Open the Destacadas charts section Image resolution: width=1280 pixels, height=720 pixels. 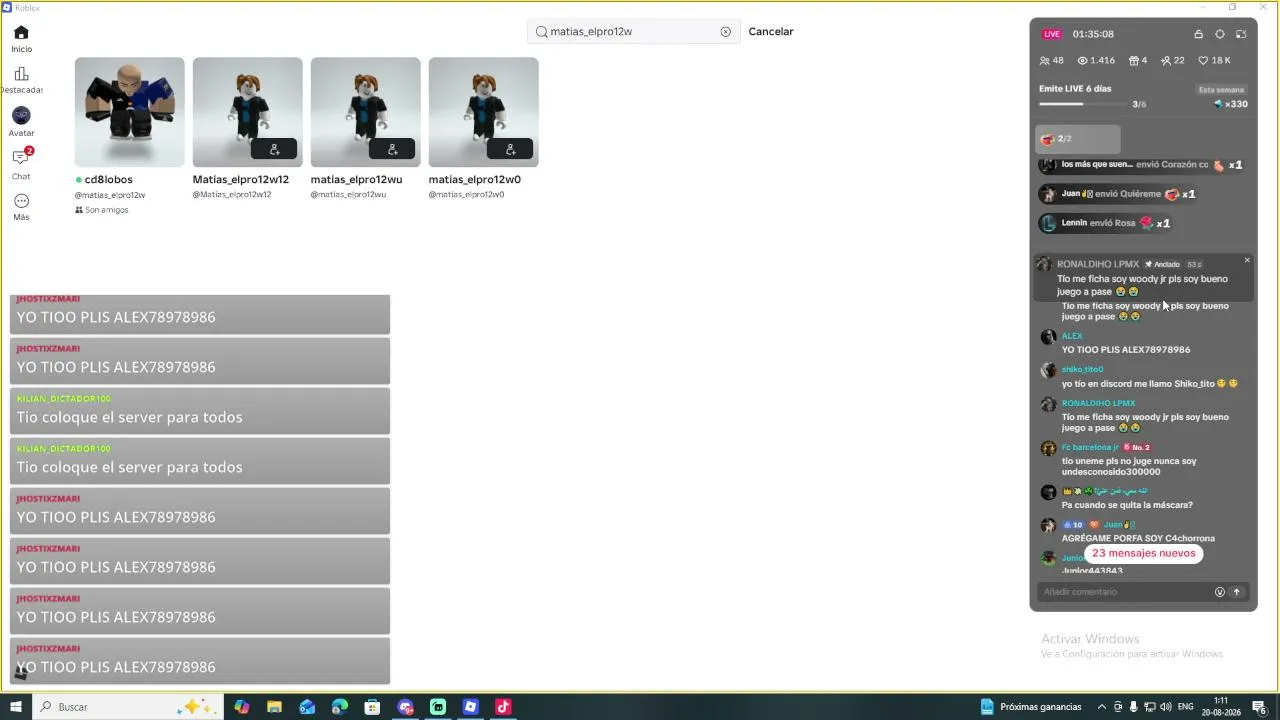point(21,80)
